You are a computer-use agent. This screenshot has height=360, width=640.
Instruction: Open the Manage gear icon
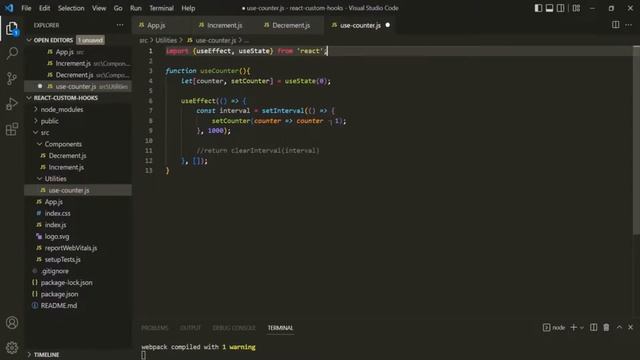click(12, 347)
